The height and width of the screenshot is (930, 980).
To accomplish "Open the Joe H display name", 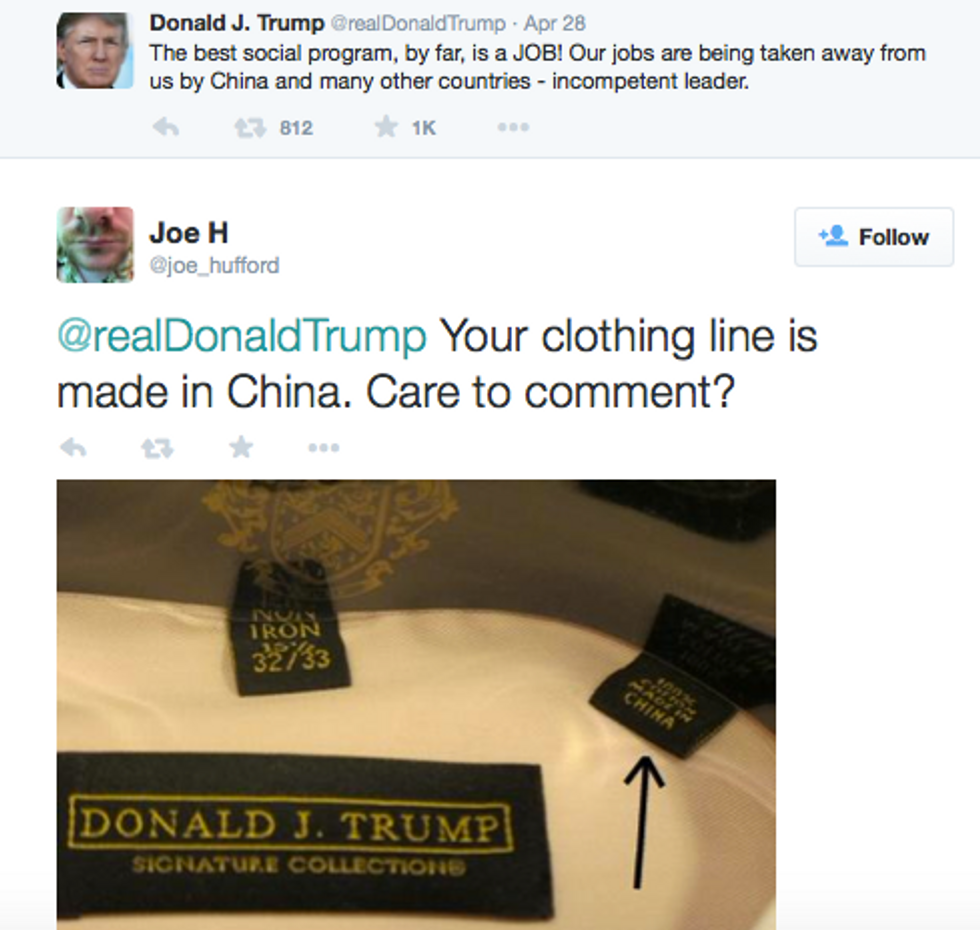I will click(x=189, y=233).
